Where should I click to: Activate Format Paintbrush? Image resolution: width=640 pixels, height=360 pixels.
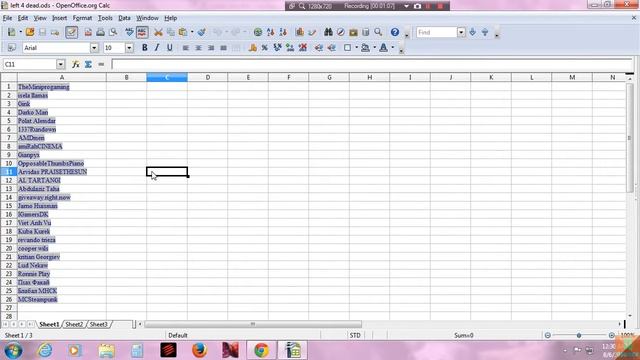[202, 32]
